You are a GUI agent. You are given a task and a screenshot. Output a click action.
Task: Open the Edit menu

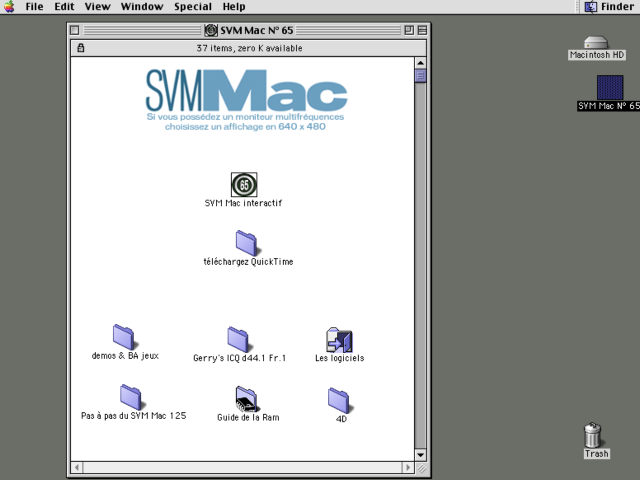tap(64, 7)
